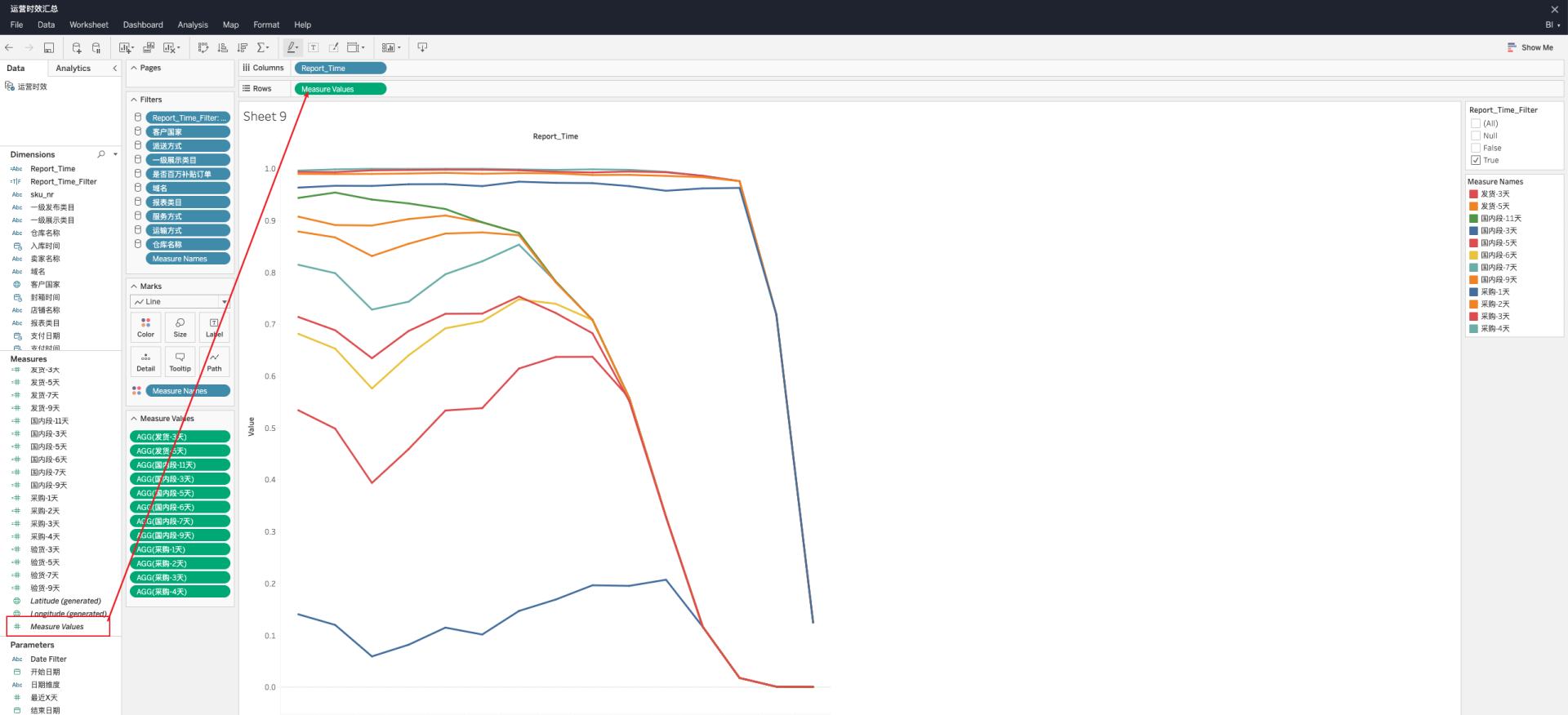Open the Format menu

tap(266, 25)
